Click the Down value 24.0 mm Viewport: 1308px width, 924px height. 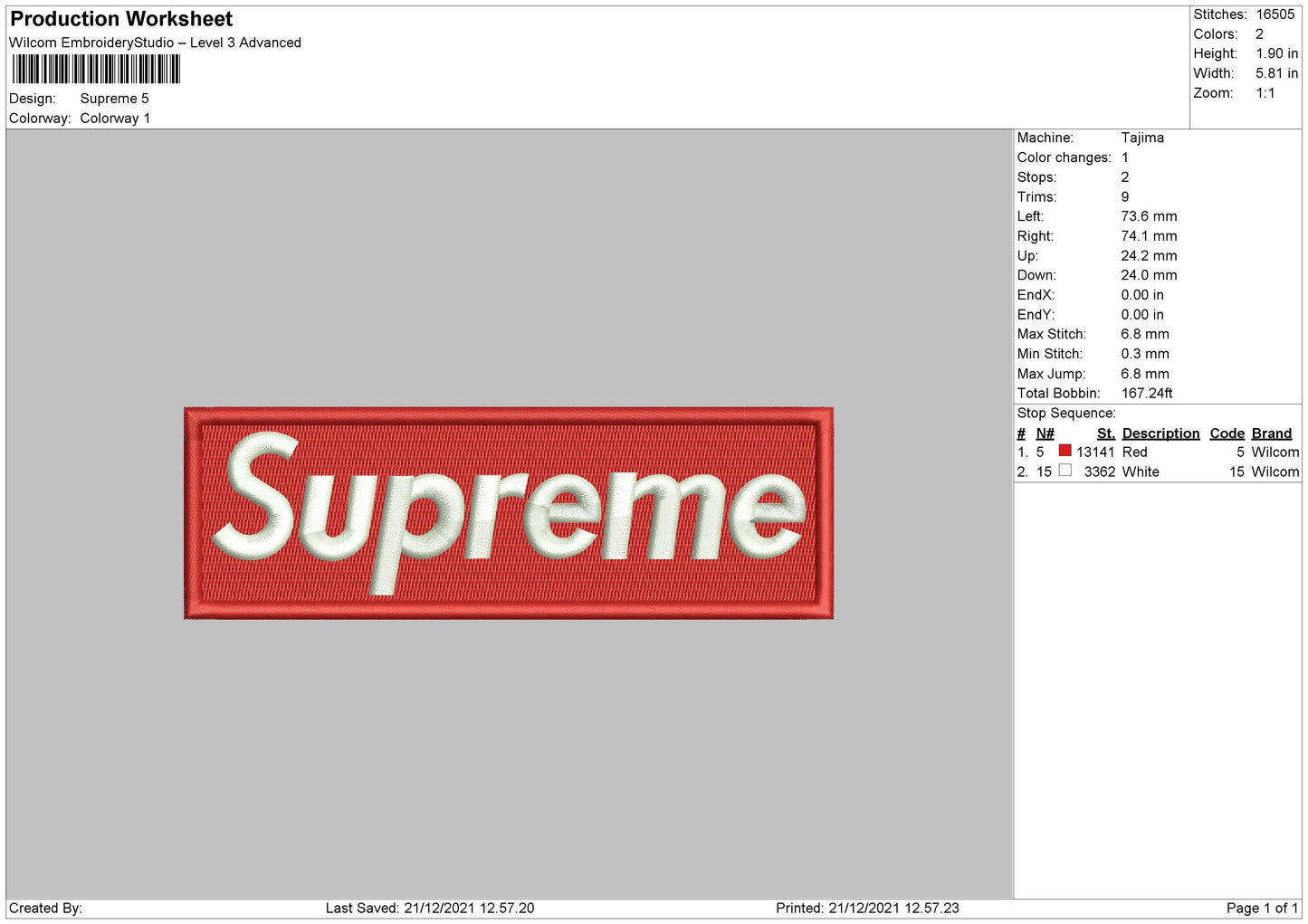(1149, 275)
